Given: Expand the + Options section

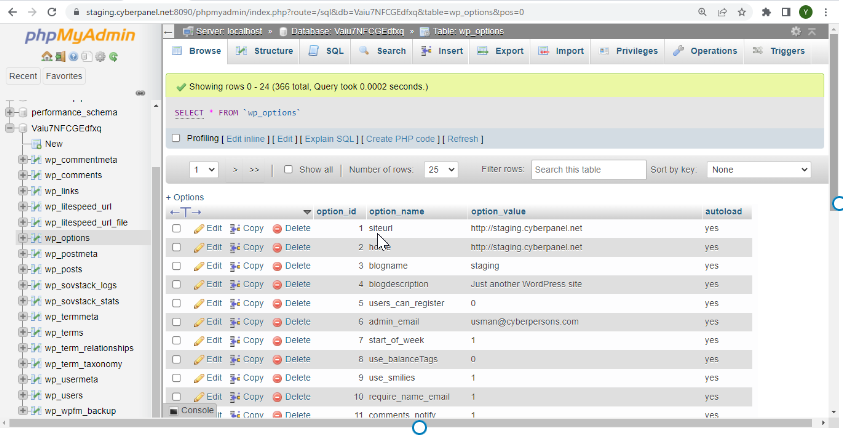Looking at the screenshot, I should pos(185,197).
